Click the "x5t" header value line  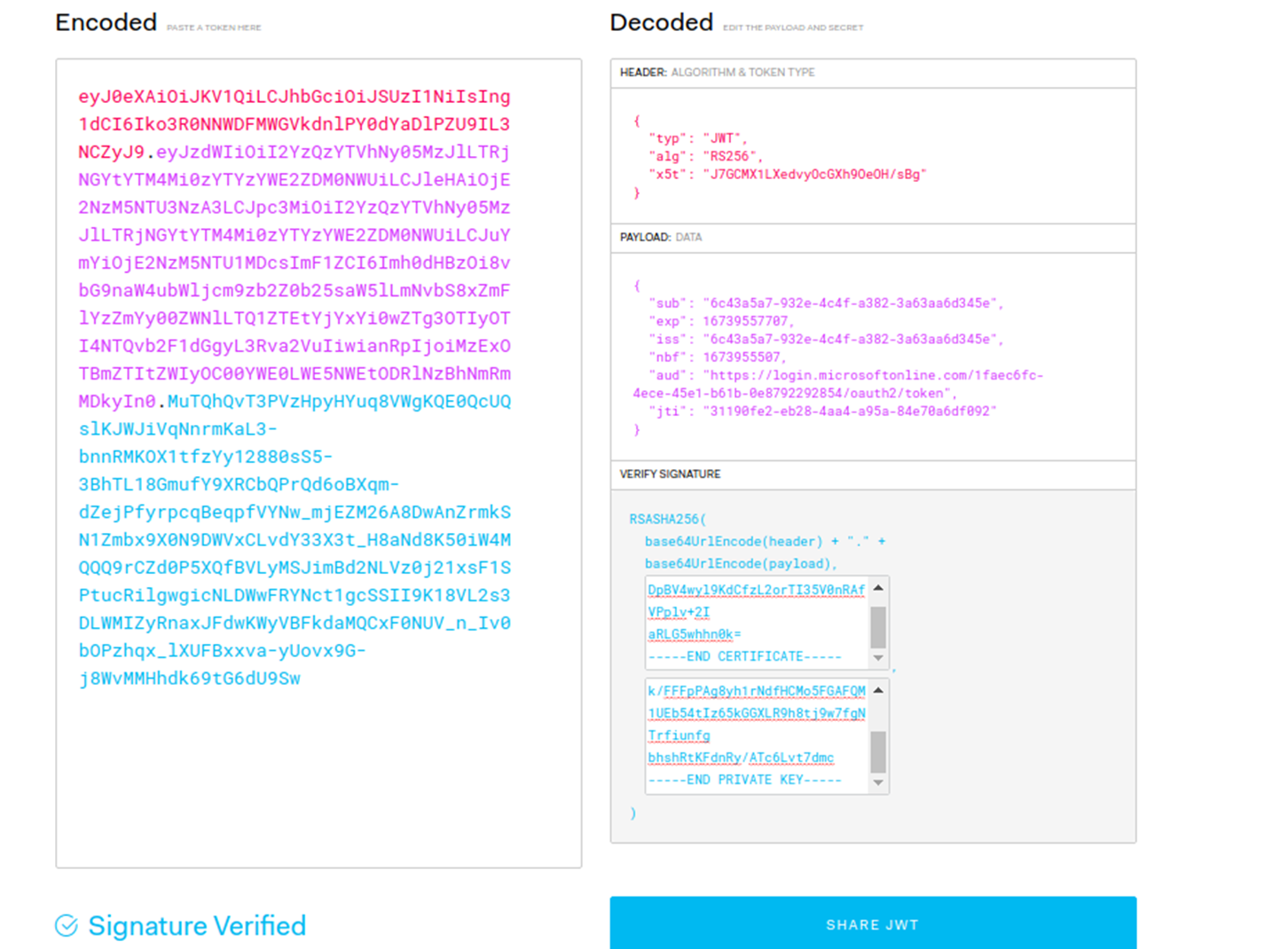pos(787,175)
